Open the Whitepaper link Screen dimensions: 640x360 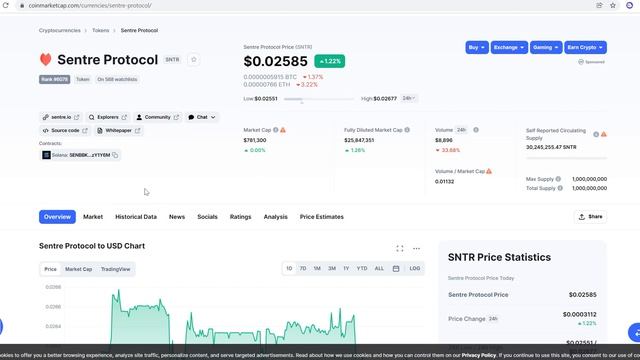tap(118, 131)
